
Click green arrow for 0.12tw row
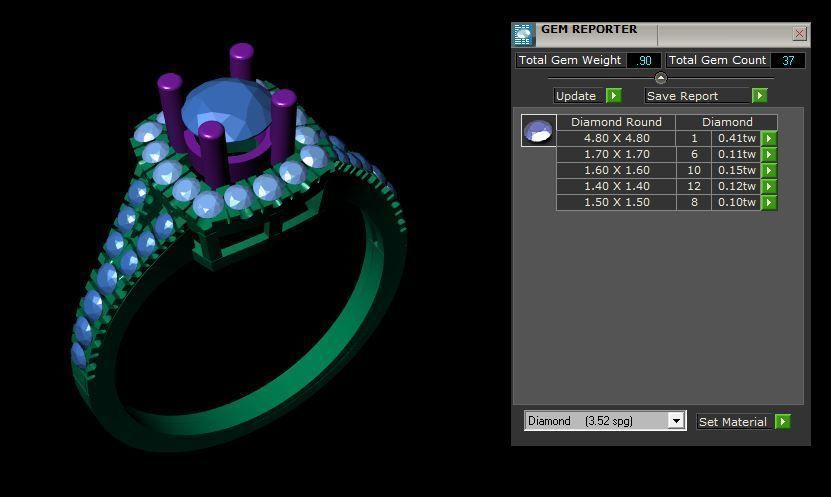click(769, 186)
